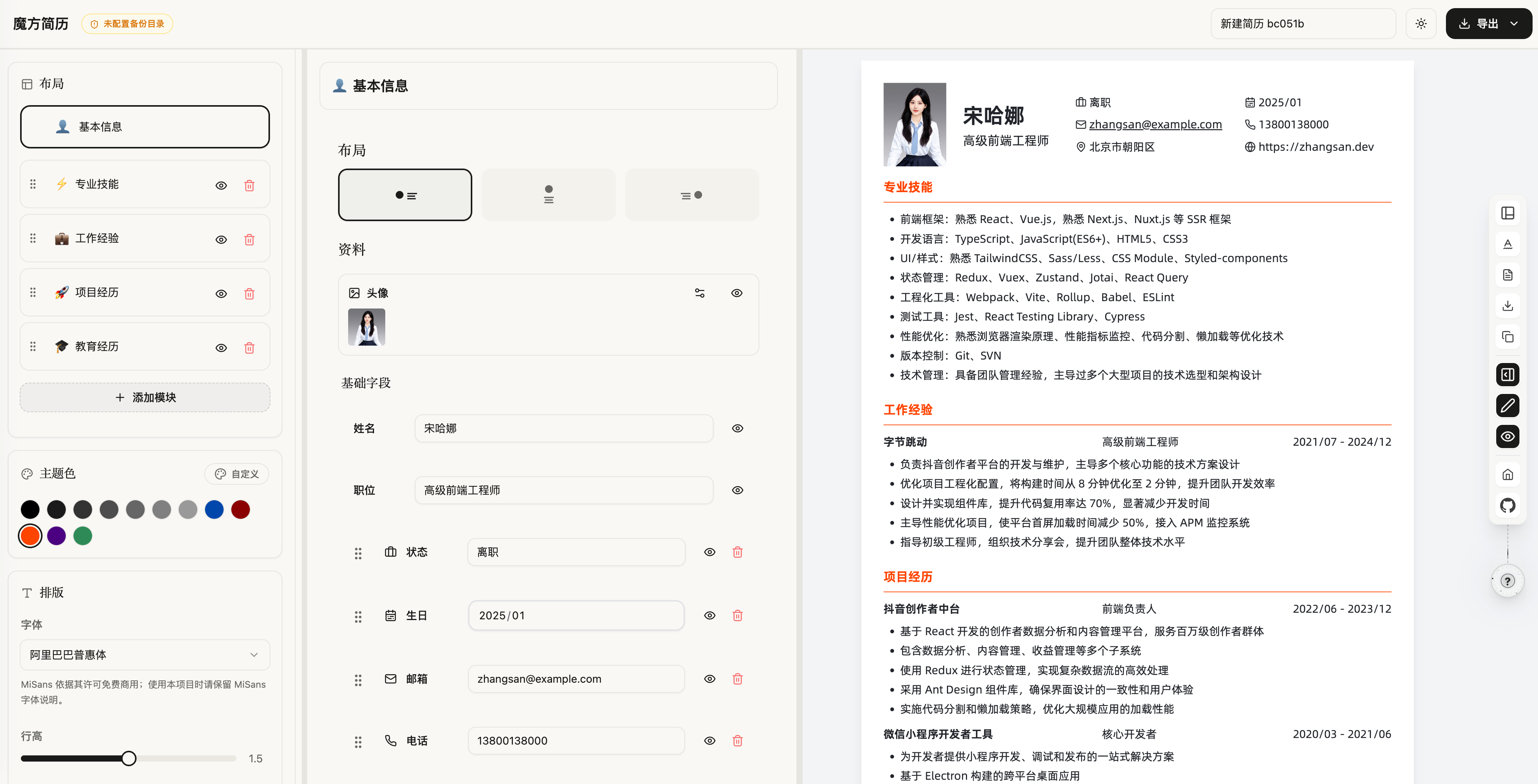Select the 基本信息 module in the left sidebar
Image resolution: width=1538 pixels, height=784 pixels.
(145, 126)
